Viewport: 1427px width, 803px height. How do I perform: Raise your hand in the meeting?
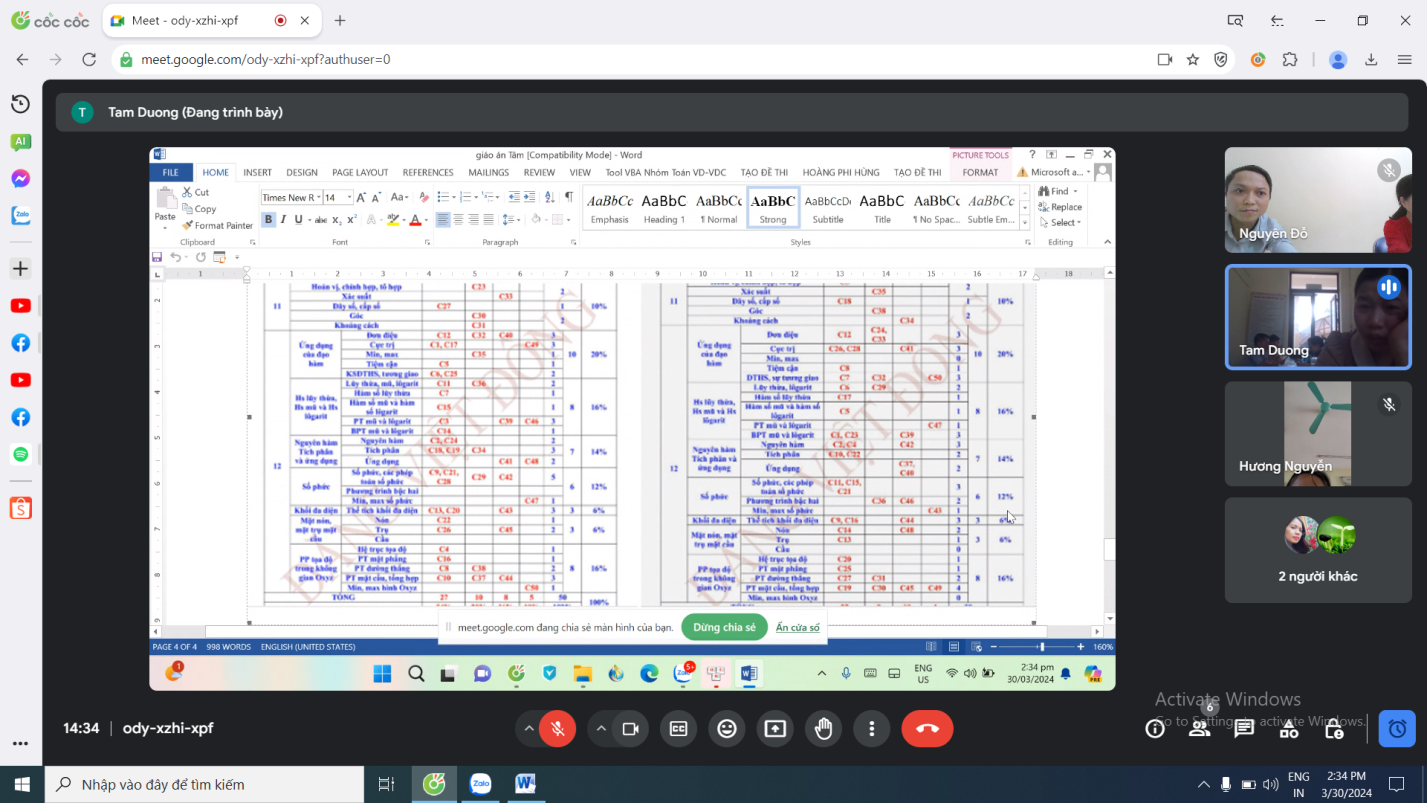point(823,729)
